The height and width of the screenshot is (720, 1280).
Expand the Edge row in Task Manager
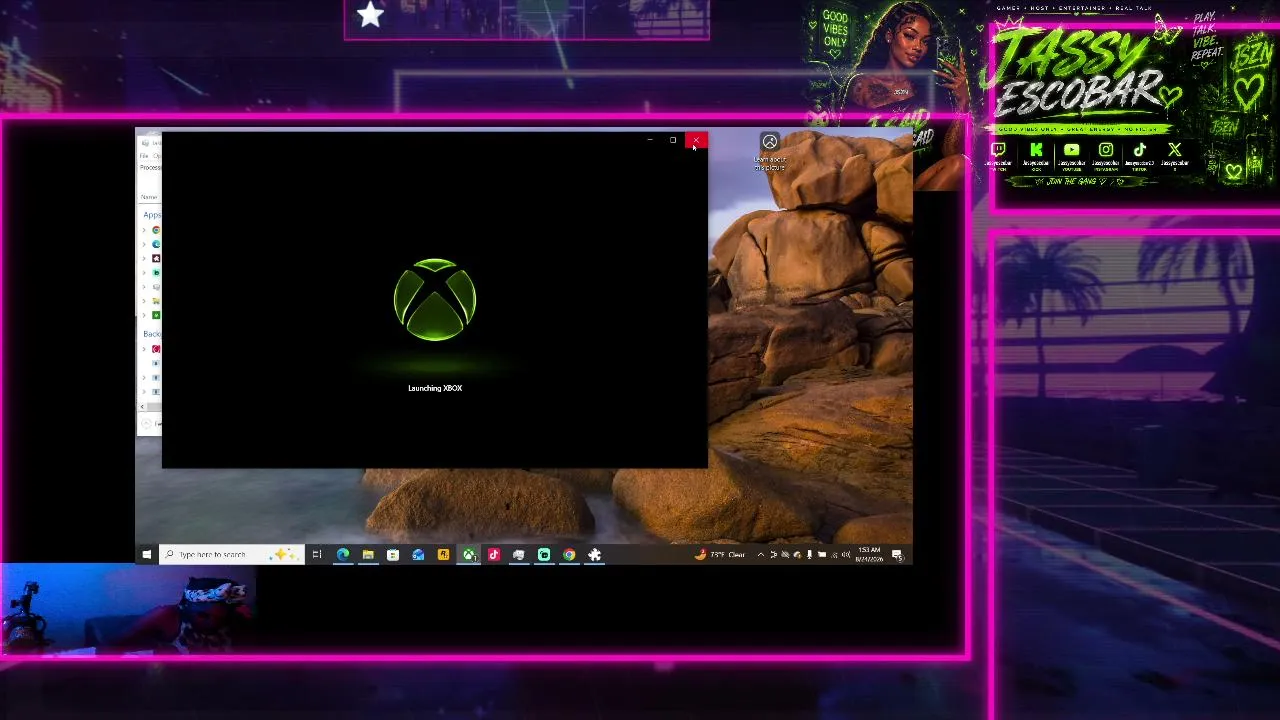point(144,244)
